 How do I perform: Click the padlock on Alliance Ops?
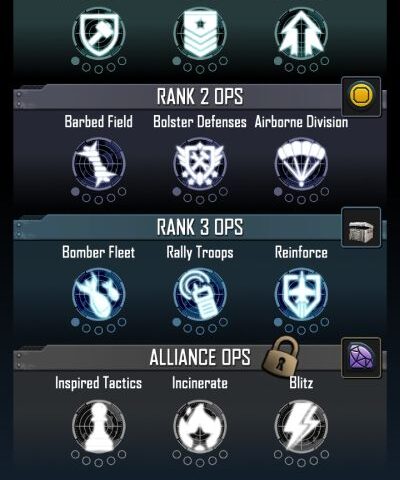coord(281,358)
